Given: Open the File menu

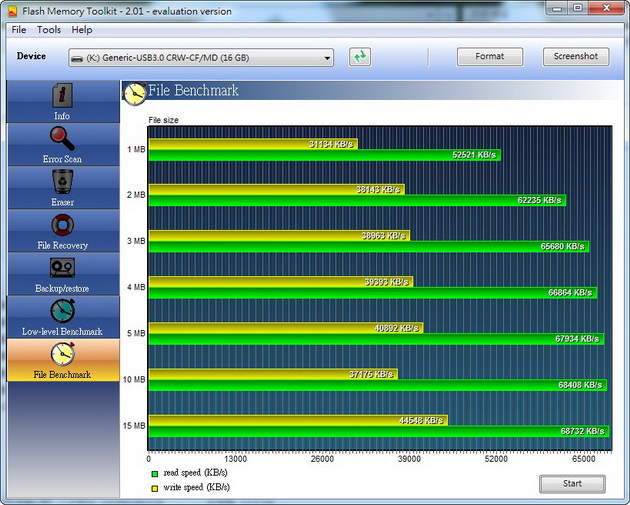Looking at the screenshot, I should 19,30.
